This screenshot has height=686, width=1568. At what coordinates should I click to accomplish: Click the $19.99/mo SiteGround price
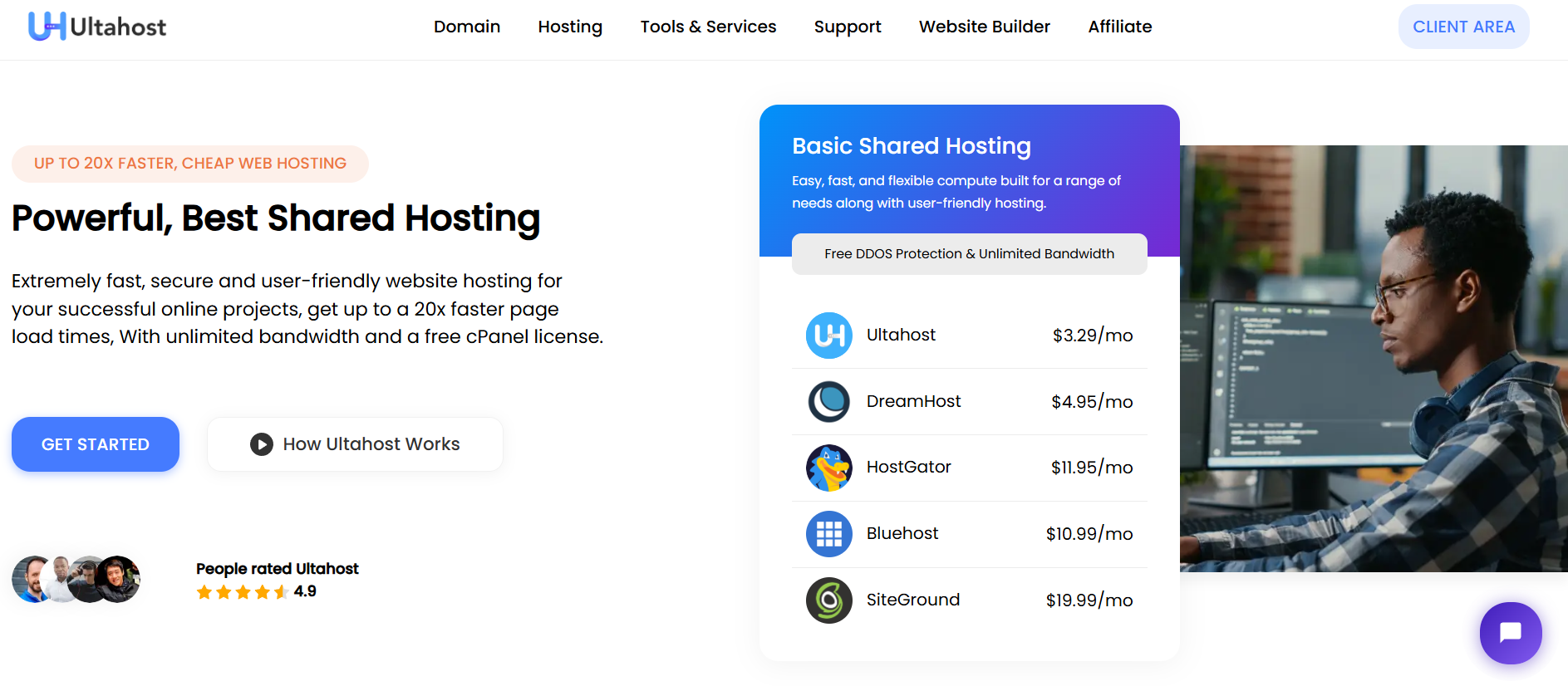click(1089, 600)
